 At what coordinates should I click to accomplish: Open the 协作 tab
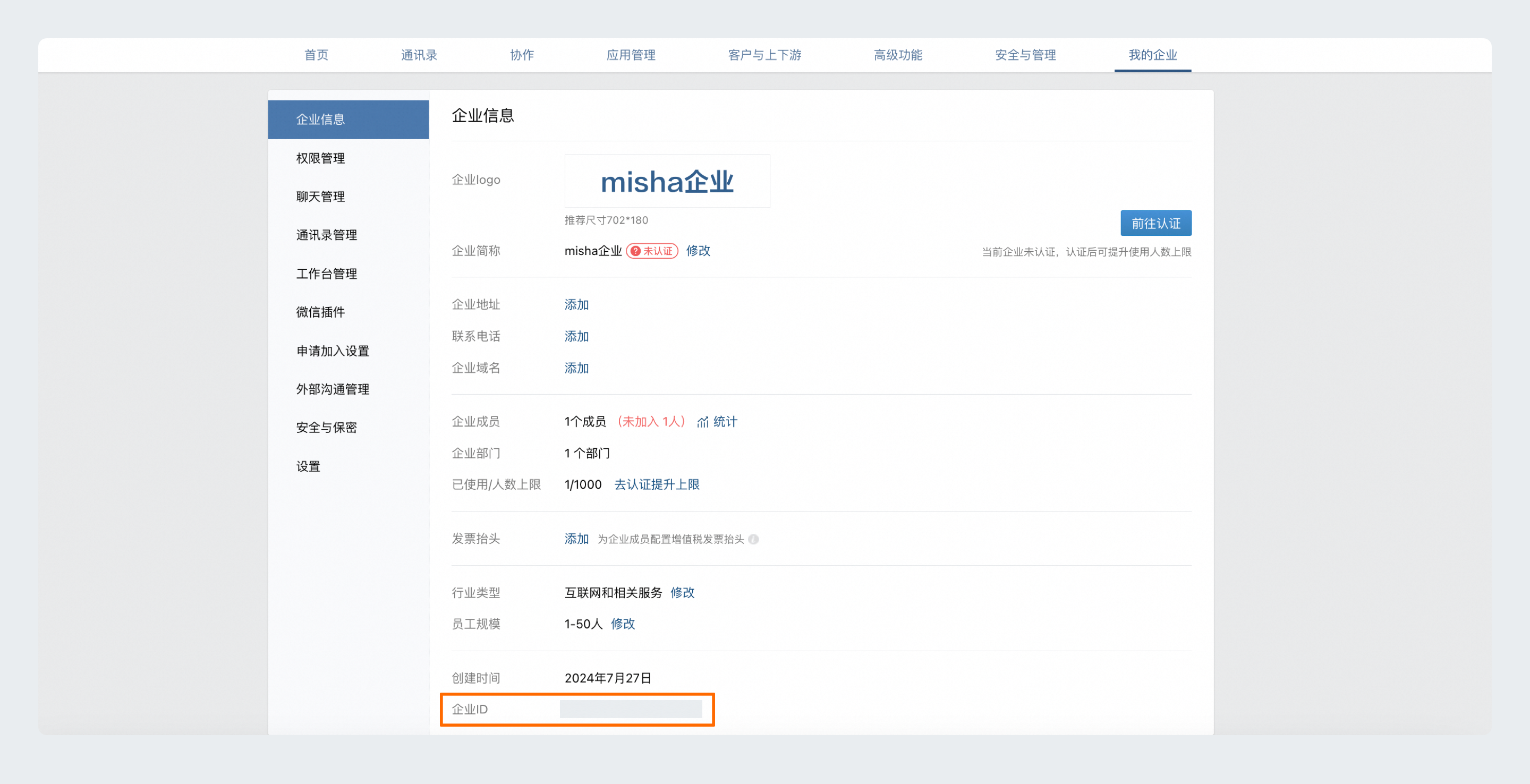[522, 55]
